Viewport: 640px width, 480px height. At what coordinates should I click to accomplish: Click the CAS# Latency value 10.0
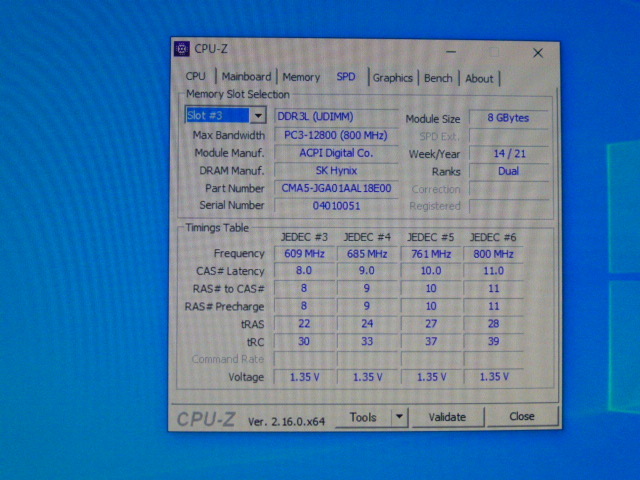click(x=431, y=271)
